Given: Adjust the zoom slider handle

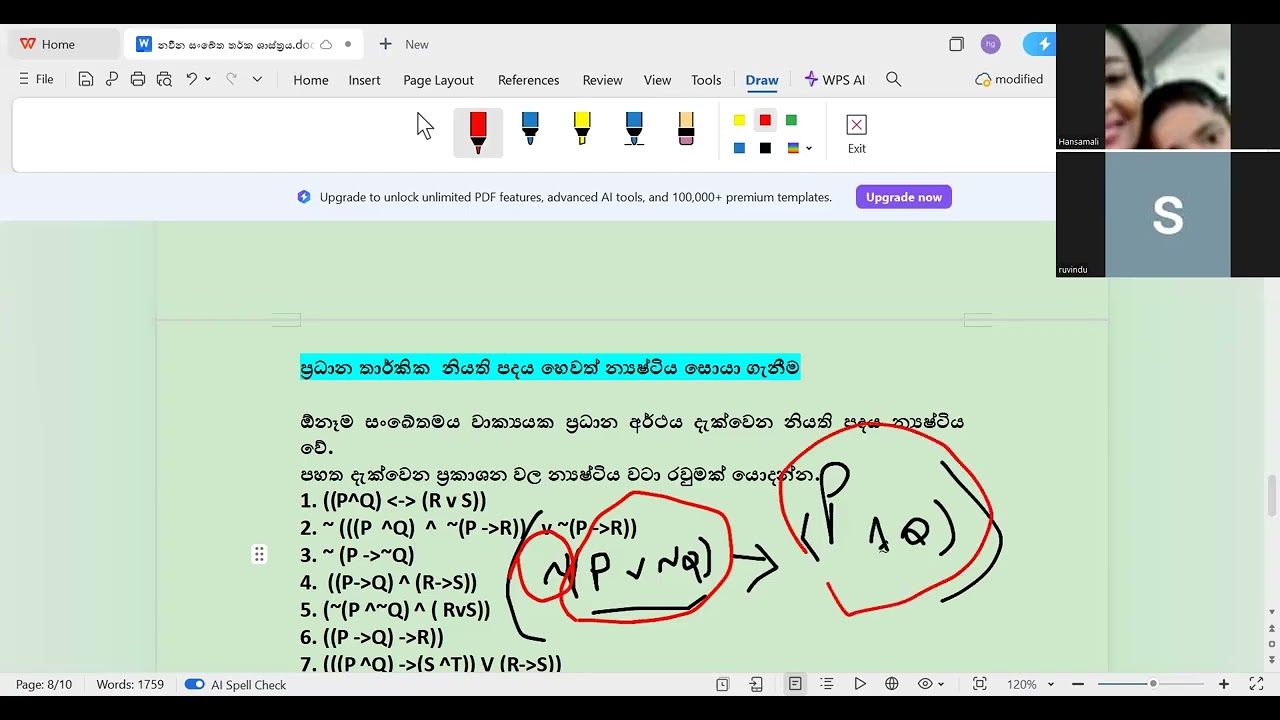Looking at the screenshot, I should pos(1153,684).
